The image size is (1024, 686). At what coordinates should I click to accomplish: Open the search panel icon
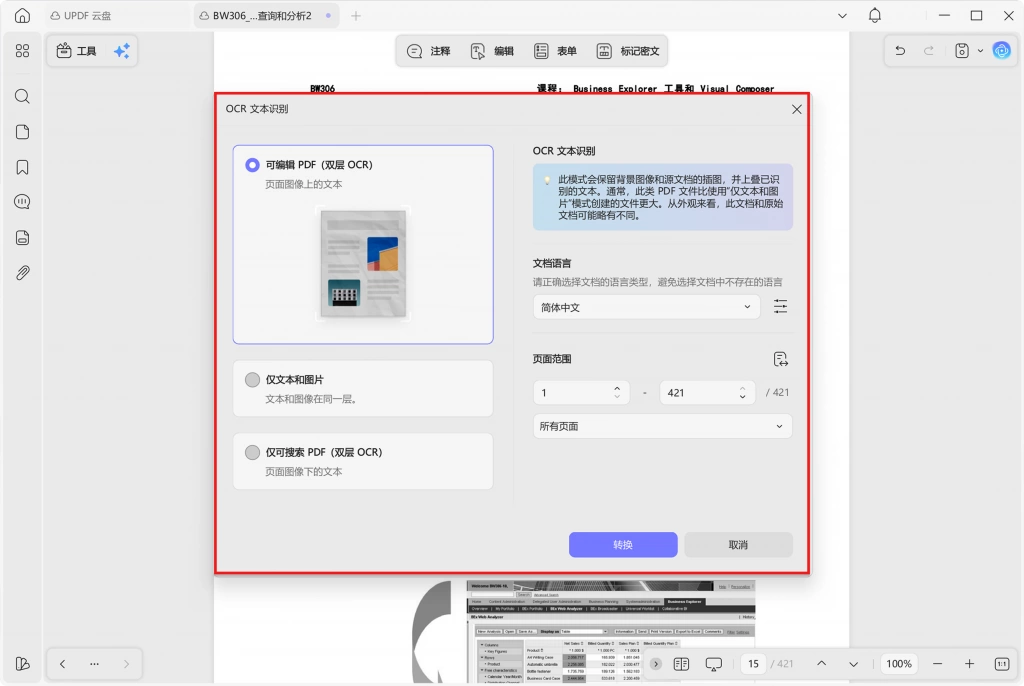tap(22, 97)
